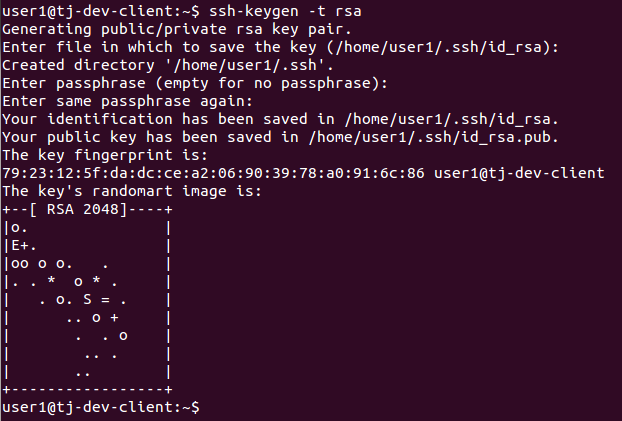Click the ssh-keygen -t rsa command text
The width and height of the screenshot is (622, 421).
point(285,12)
